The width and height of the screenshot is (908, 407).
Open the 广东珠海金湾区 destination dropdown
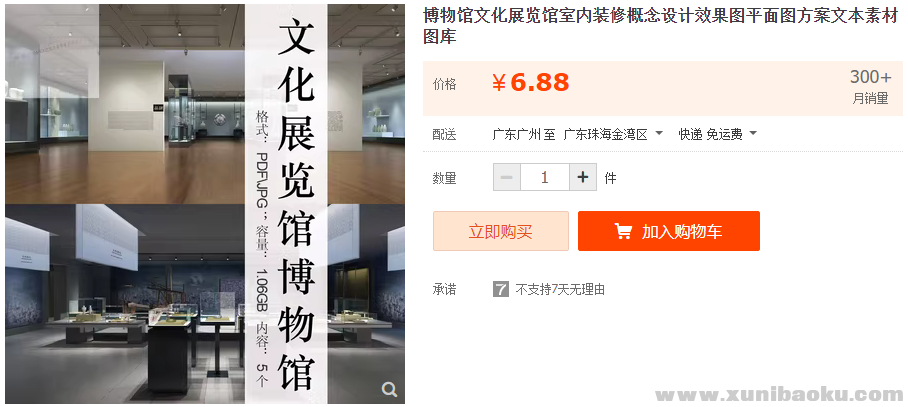point(613,135)
